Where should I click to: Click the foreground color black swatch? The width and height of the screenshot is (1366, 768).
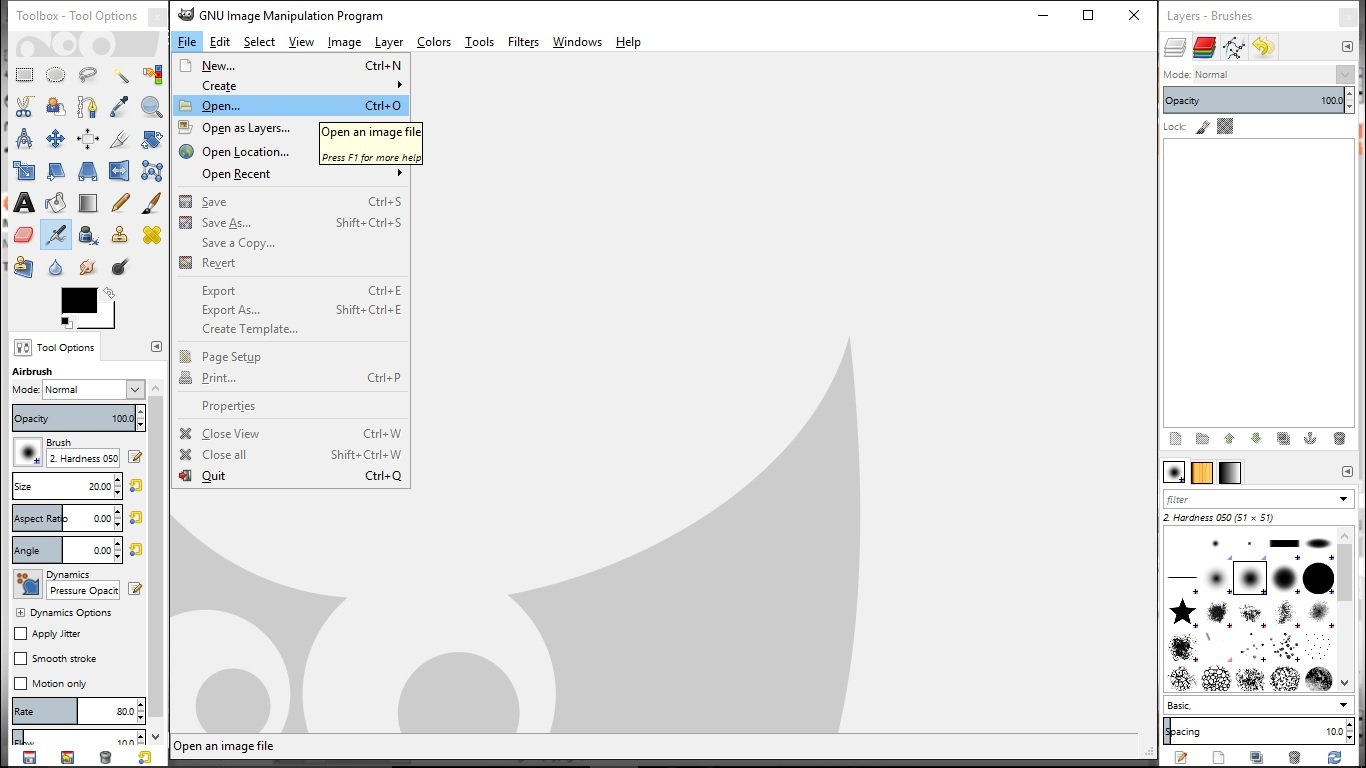point(79,300)
